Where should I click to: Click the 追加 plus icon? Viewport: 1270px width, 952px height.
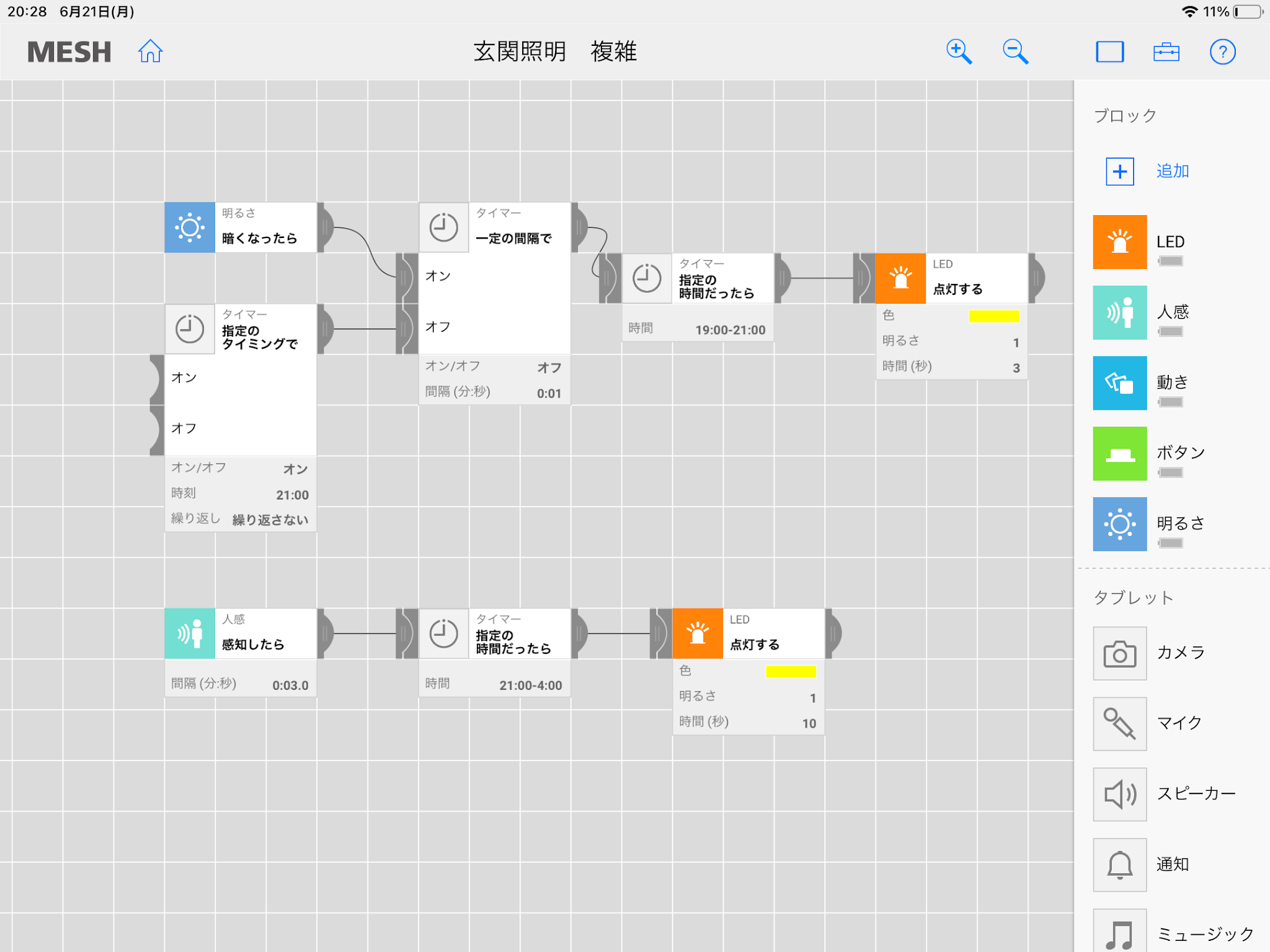[x=1119, y=171]
